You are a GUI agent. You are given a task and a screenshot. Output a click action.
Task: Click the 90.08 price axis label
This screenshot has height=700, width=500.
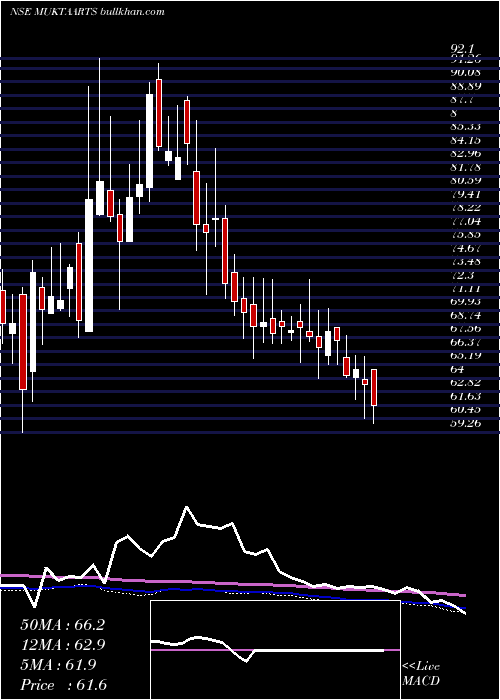pos(465,72)
